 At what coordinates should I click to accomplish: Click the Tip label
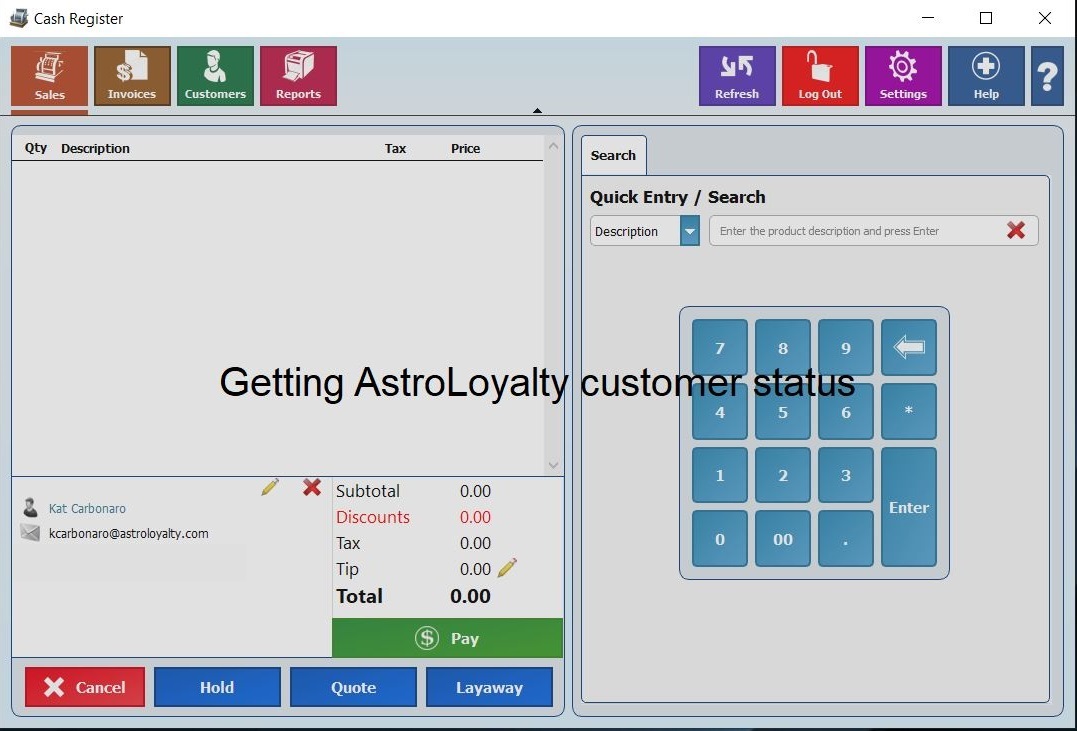coord(348,569)
